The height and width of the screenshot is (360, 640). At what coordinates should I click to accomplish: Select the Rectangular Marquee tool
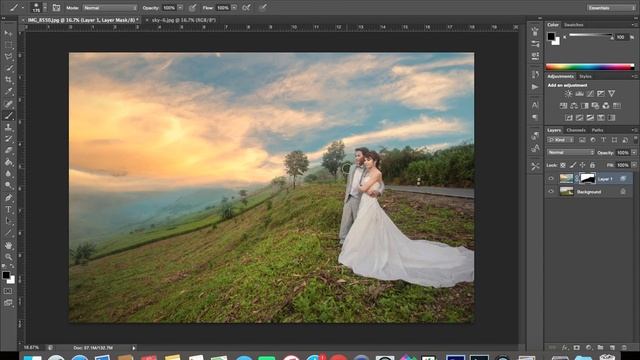[8, 45]
